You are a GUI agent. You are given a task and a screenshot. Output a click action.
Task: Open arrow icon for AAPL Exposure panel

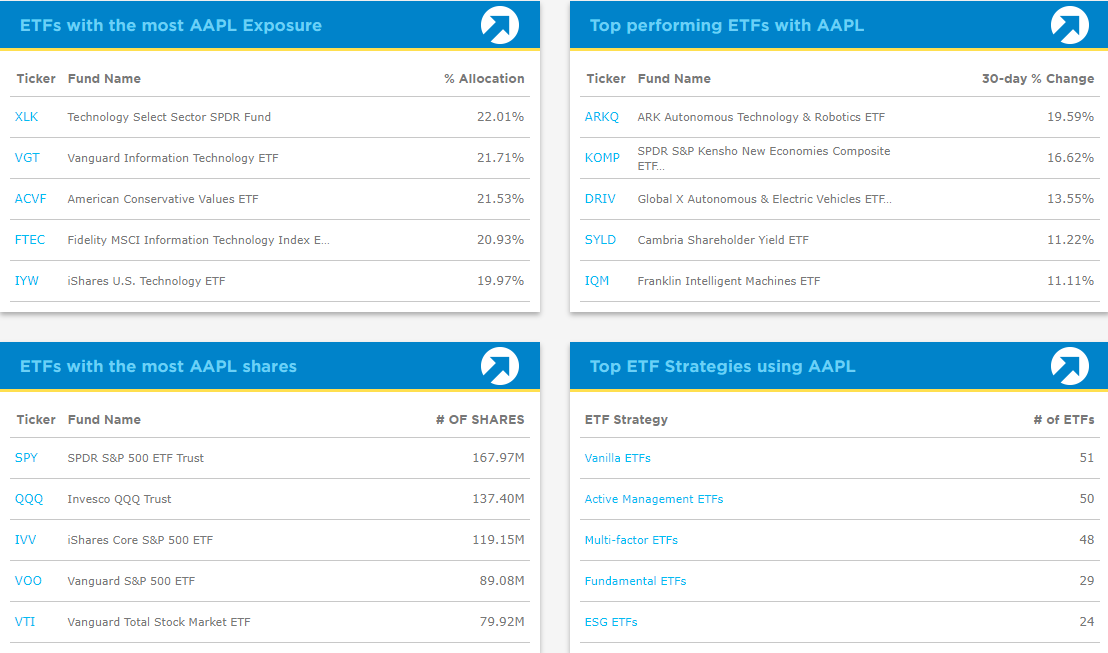coord(500,25)
